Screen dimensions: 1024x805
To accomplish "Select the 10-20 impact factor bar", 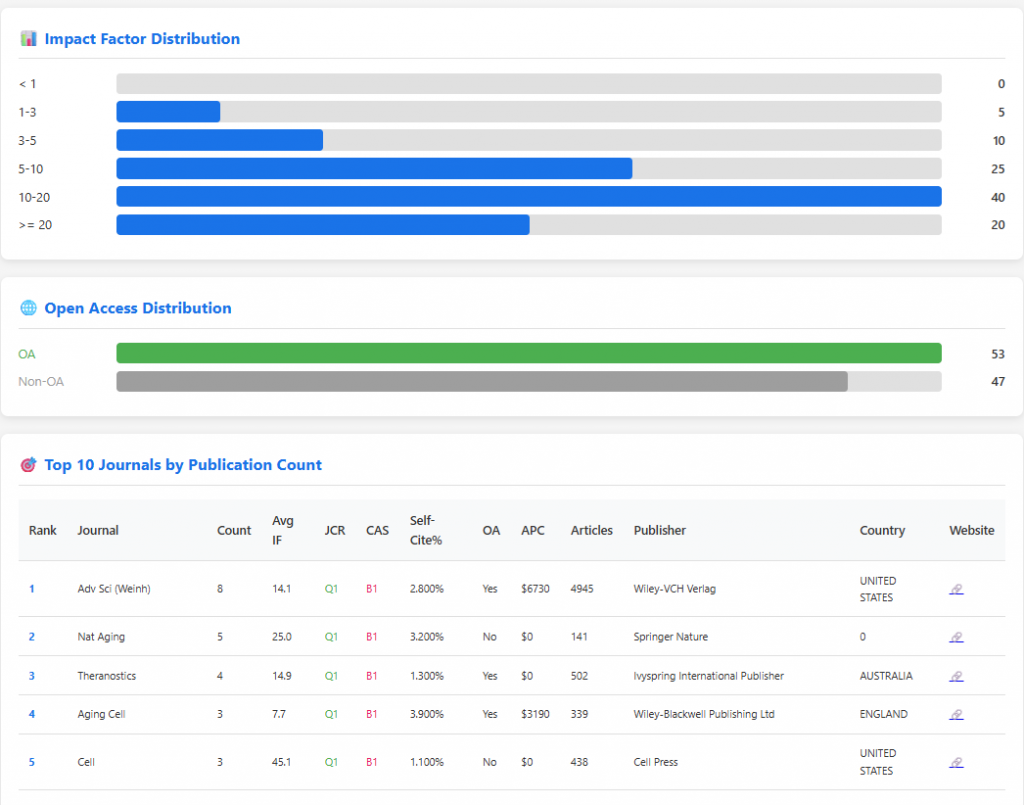I will (529, 197).
